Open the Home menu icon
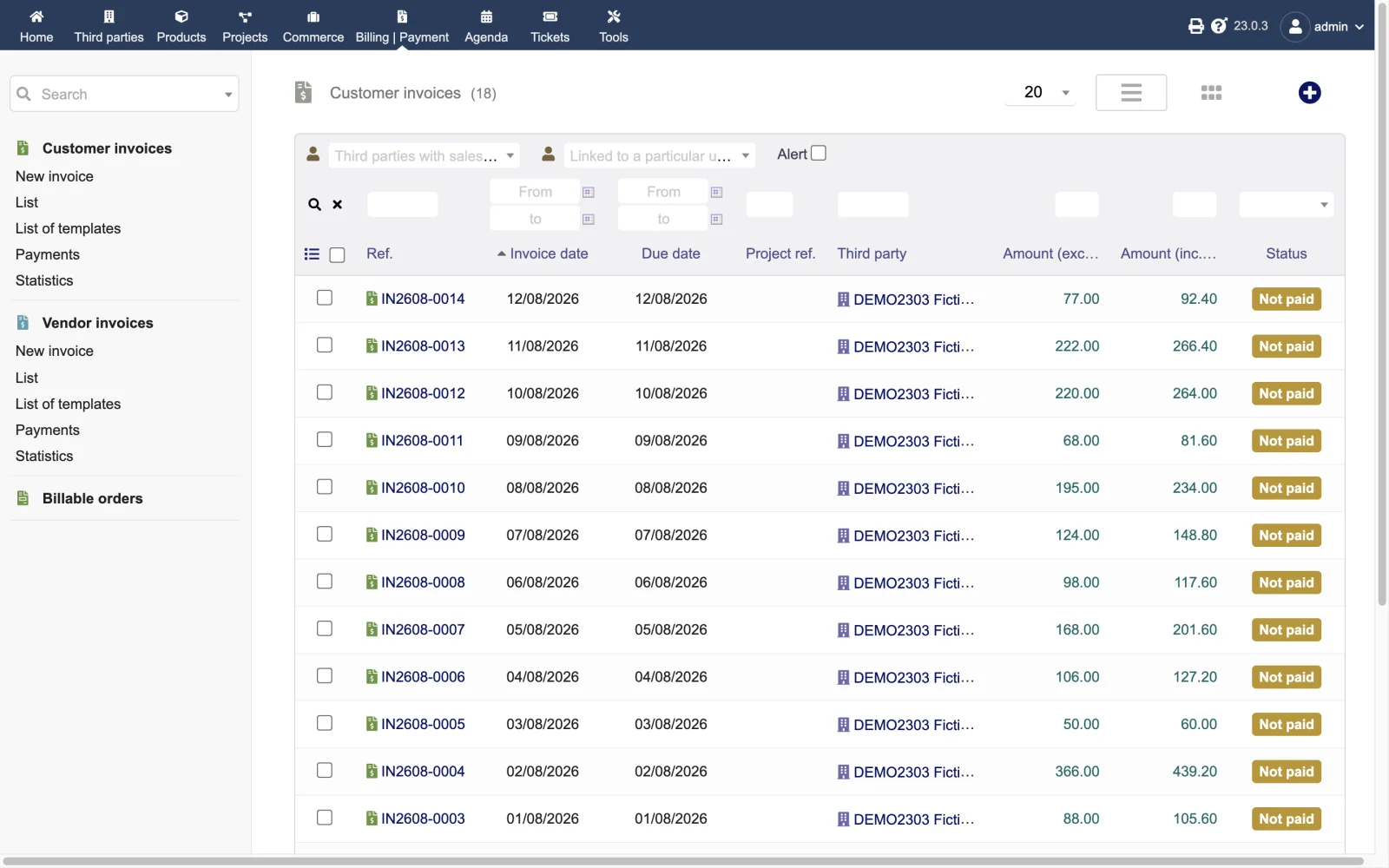 point(36,16)
